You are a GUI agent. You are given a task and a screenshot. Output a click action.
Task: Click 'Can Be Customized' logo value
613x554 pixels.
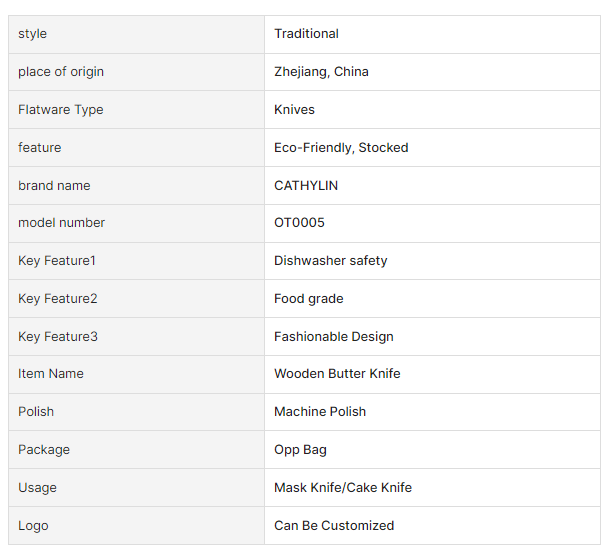tap(334, 526)
